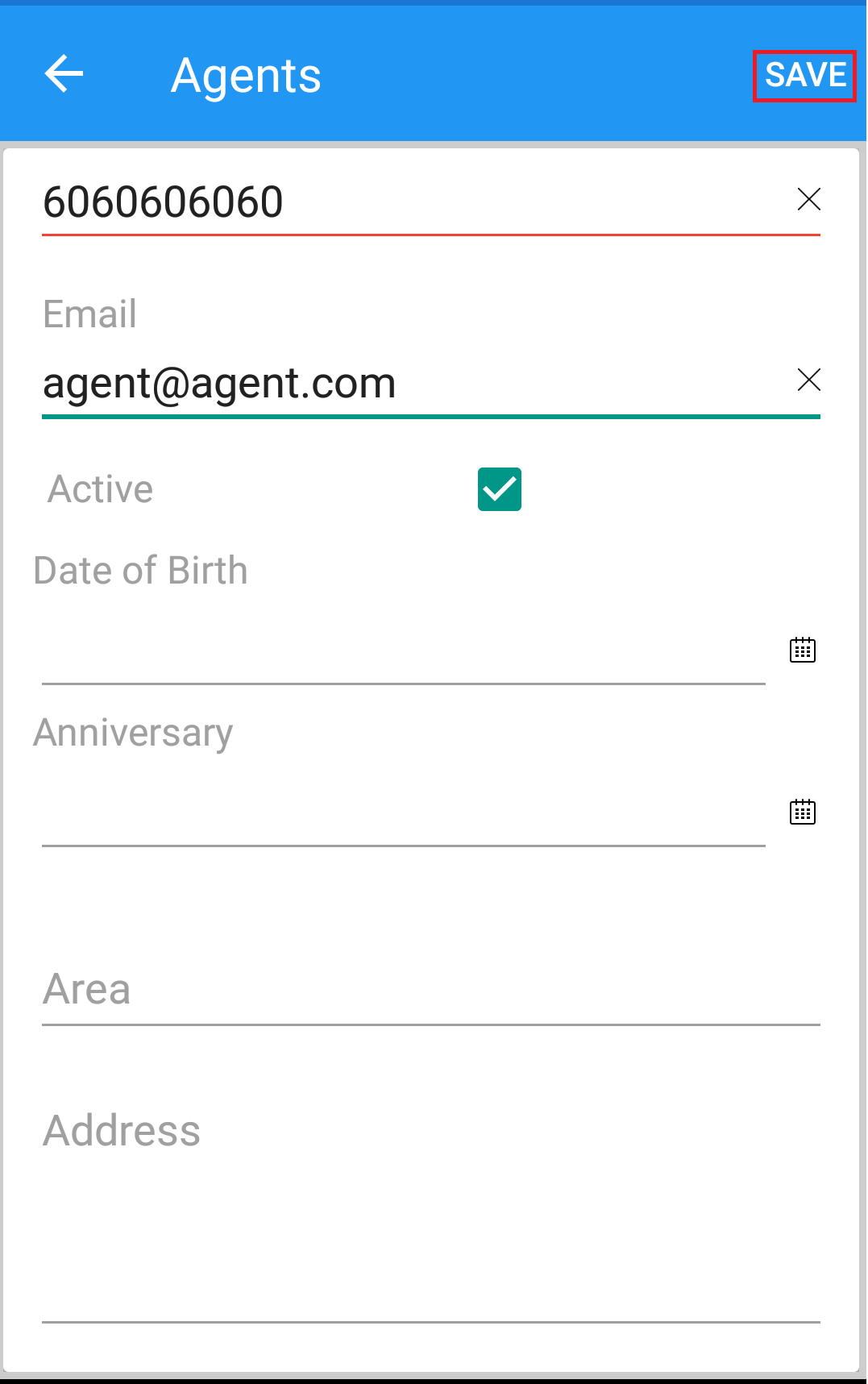868x1384 pixels.
Task: Focus the phone number input field
Action: tap(411, 202)
